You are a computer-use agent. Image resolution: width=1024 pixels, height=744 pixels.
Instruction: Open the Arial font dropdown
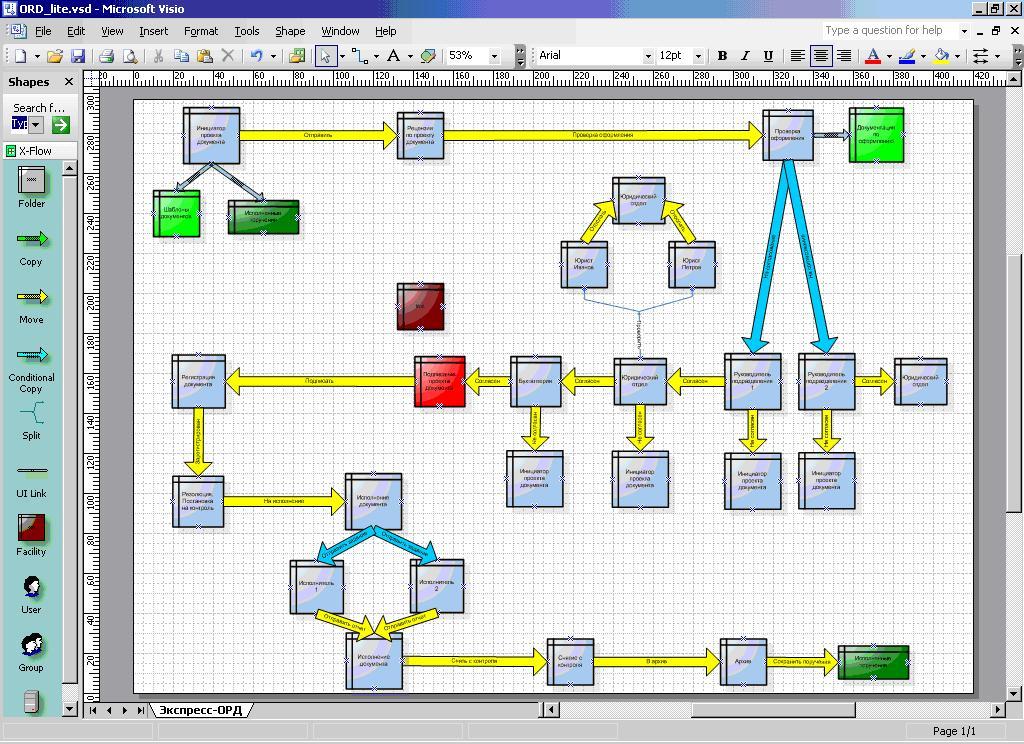click(650, 55)
